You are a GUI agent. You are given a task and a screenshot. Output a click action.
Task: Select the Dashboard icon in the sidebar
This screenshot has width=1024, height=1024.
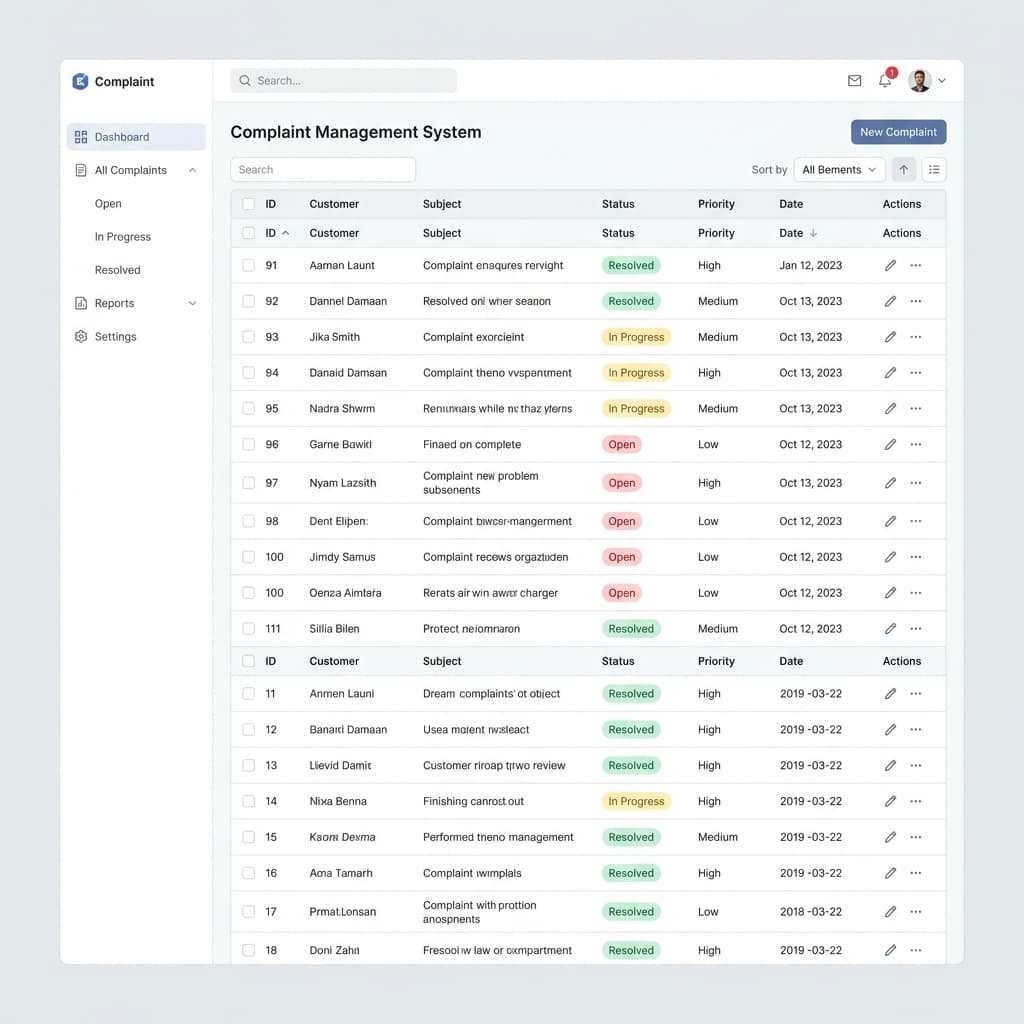(81, 137)
